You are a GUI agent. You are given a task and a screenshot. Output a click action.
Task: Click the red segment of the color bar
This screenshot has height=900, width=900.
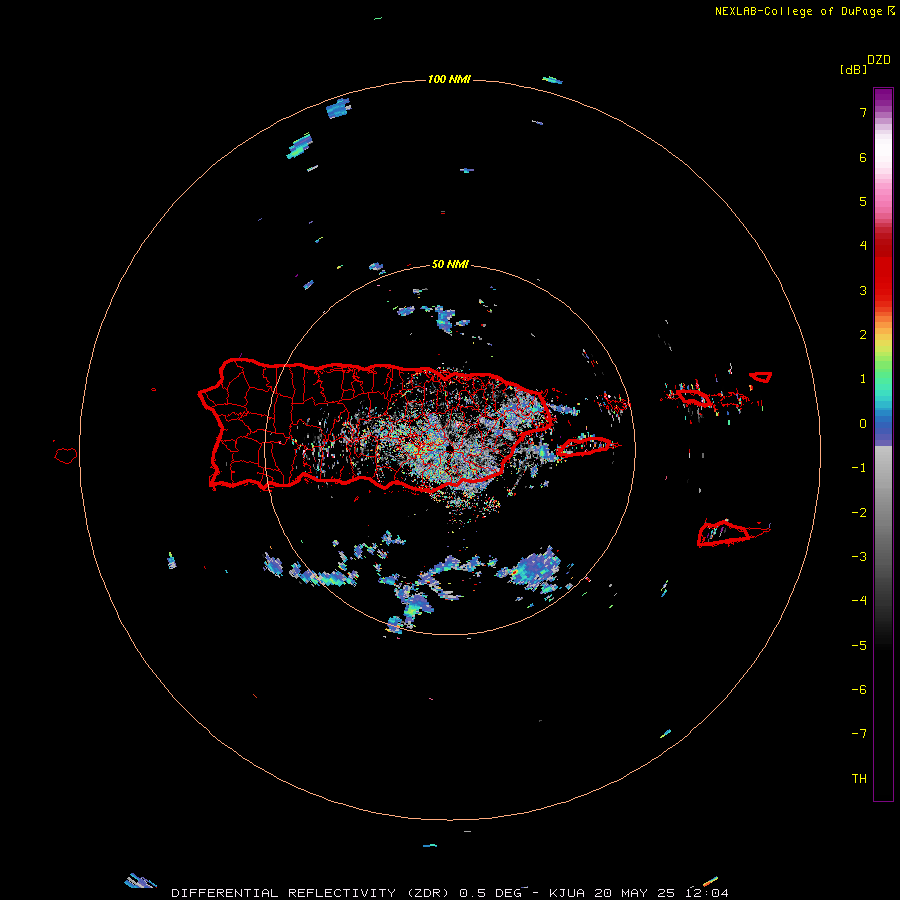[883, 270]
